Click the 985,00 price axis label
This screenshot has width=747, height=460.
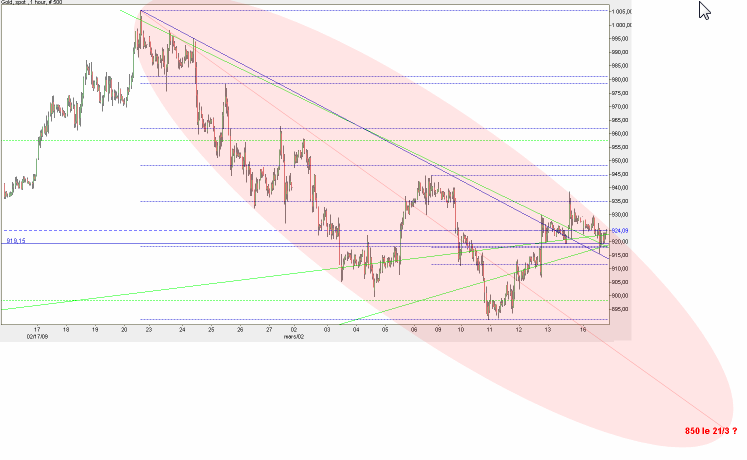(x=620, y=66)
